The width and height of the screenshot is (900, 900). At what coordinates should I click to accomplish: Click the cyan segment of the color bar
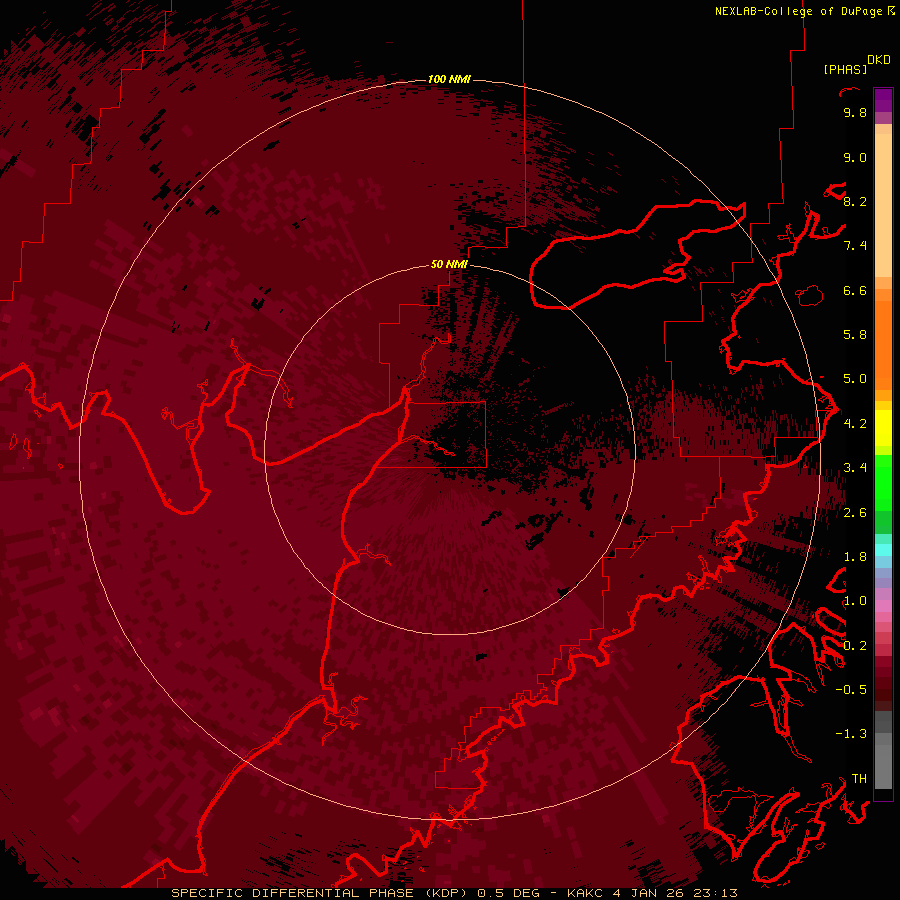pyautogui.click(x=883, y=550)
